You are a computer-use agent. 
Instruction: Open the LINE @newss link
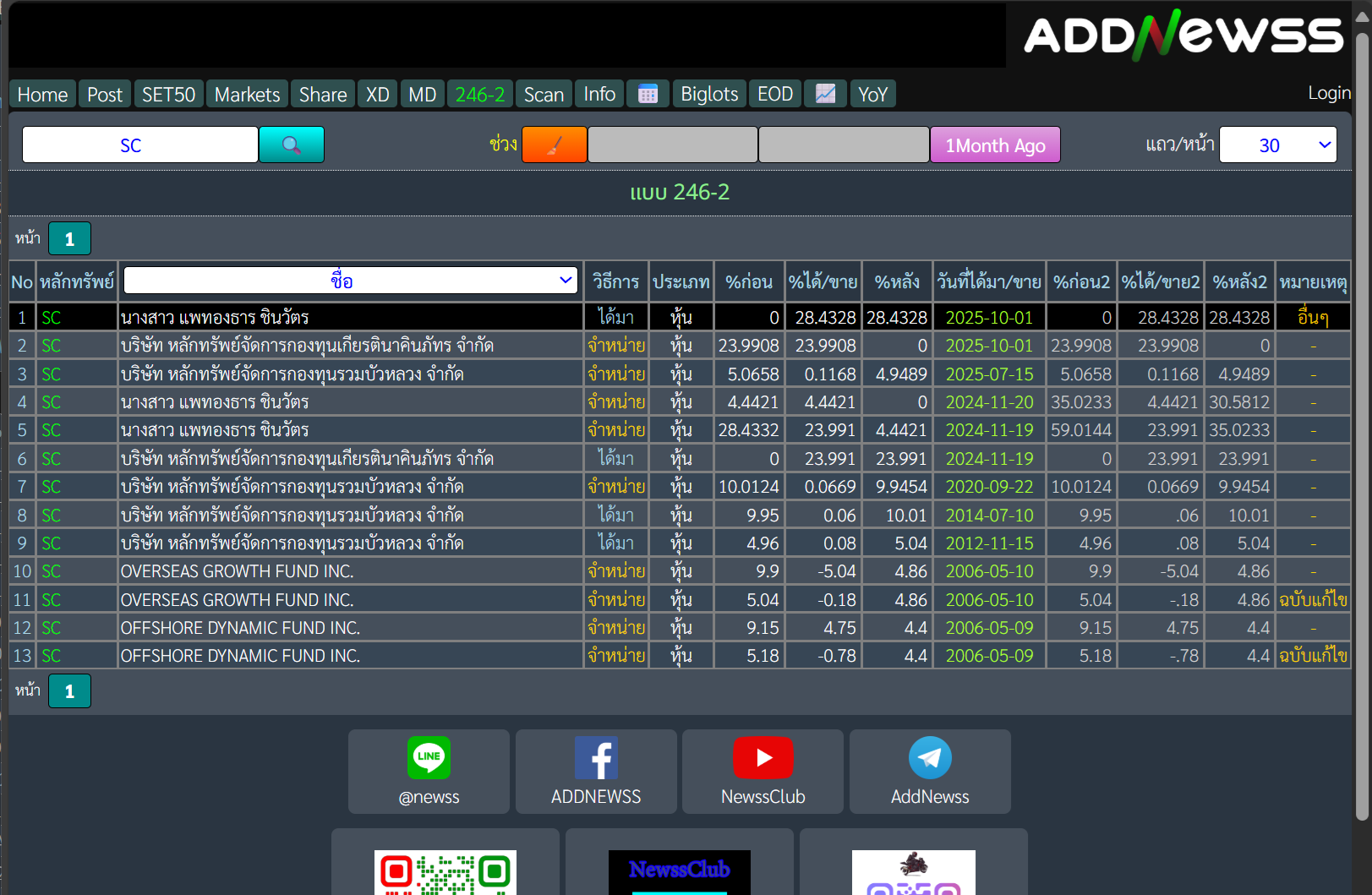[429, 771]
